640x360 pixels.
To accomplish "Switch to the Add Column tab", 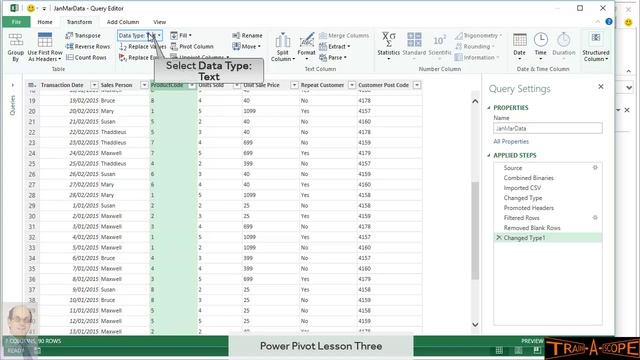I will click(123, 22).
